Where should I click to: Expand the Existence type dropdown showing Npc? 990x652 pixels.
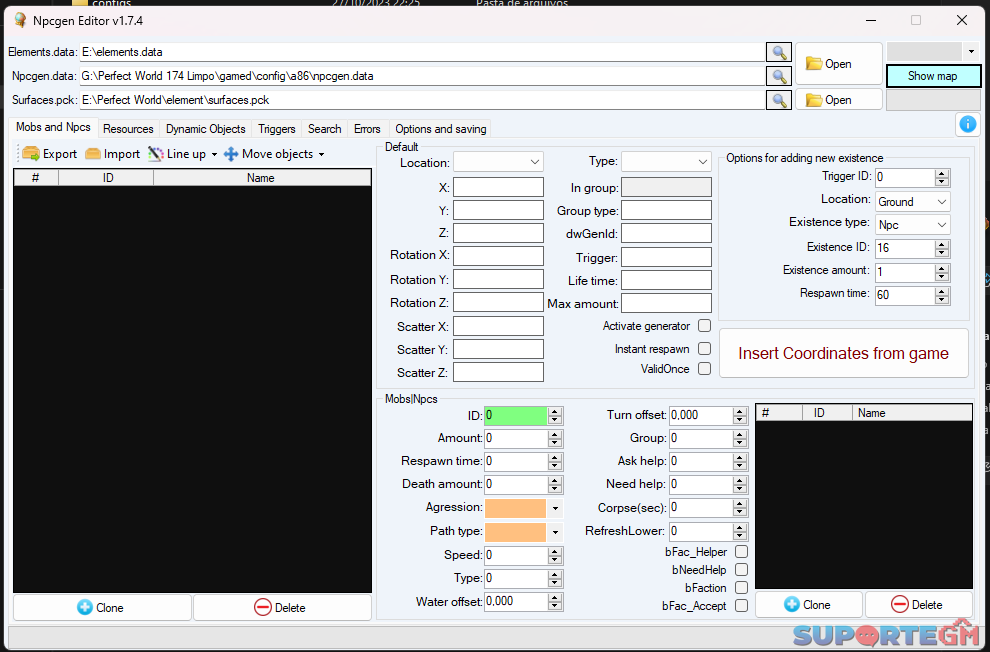[x=912, y=225]
